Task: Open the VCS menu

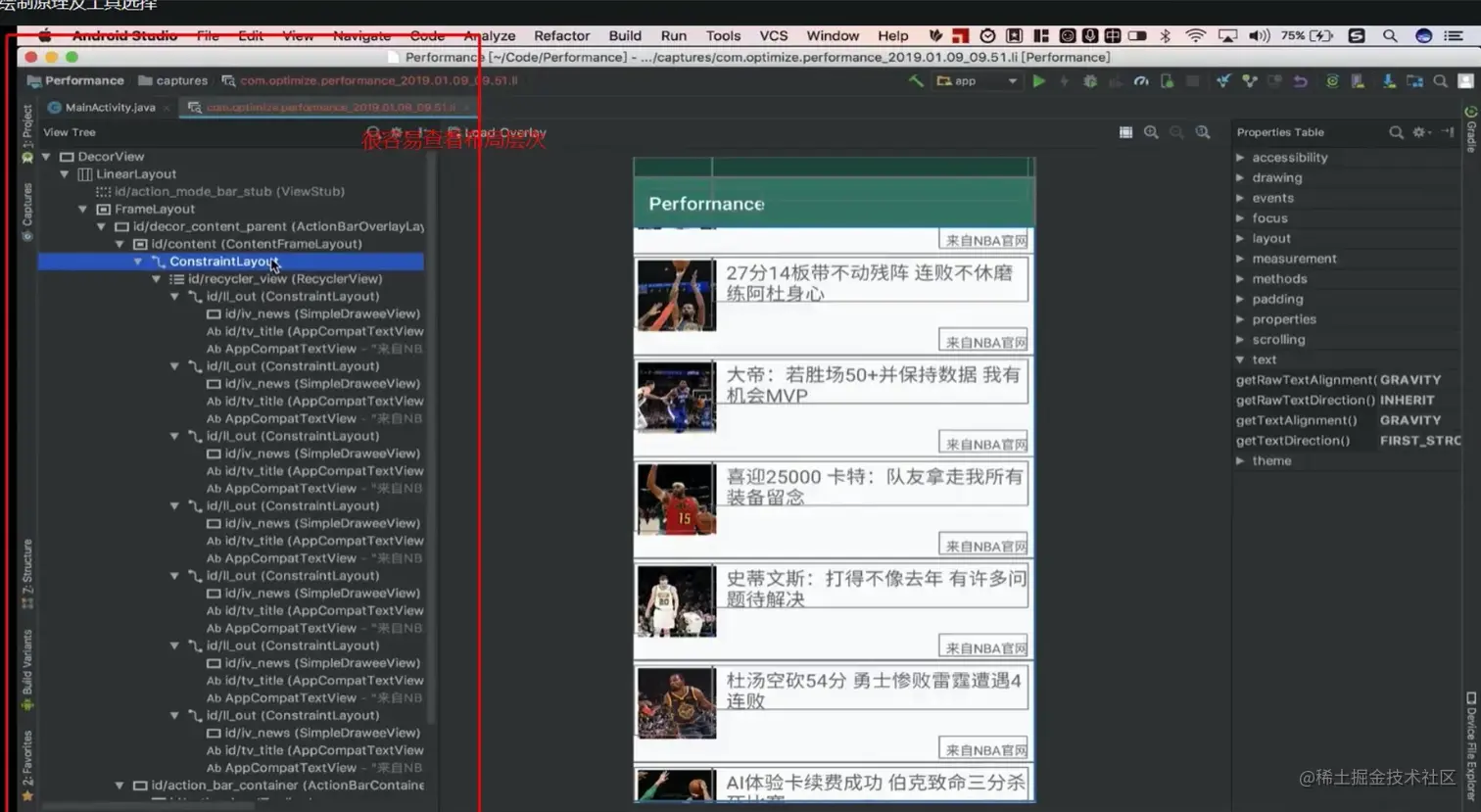Action: [774, 35]
